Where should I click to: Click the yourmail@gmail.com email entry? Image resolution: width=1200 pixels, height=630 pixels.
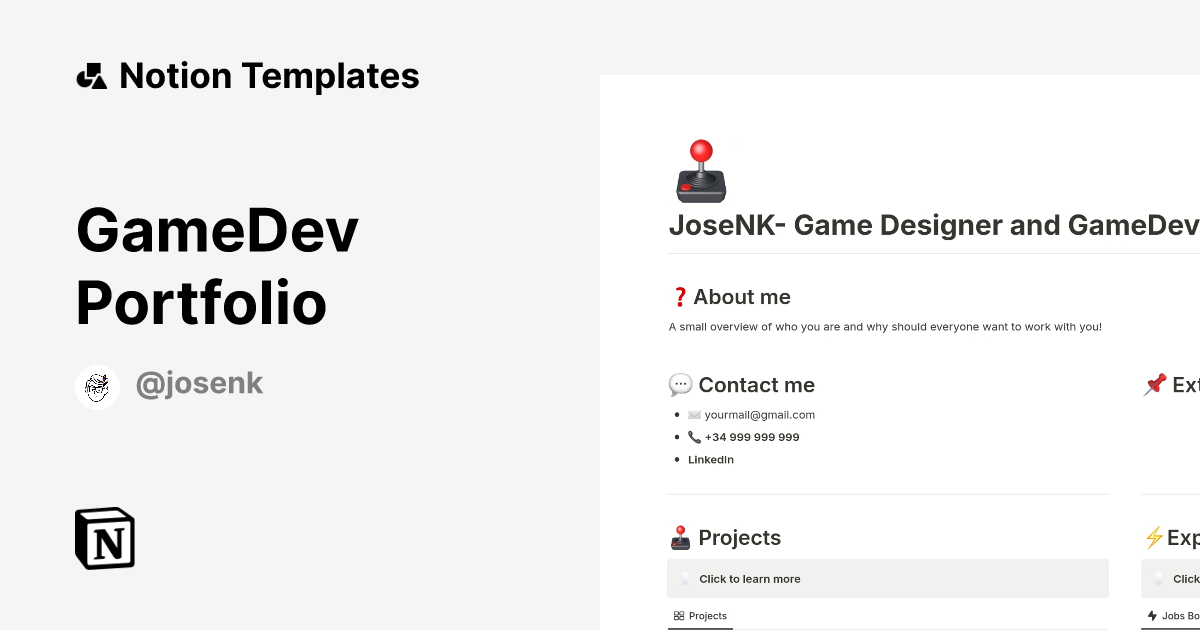[x=760, y=414]
